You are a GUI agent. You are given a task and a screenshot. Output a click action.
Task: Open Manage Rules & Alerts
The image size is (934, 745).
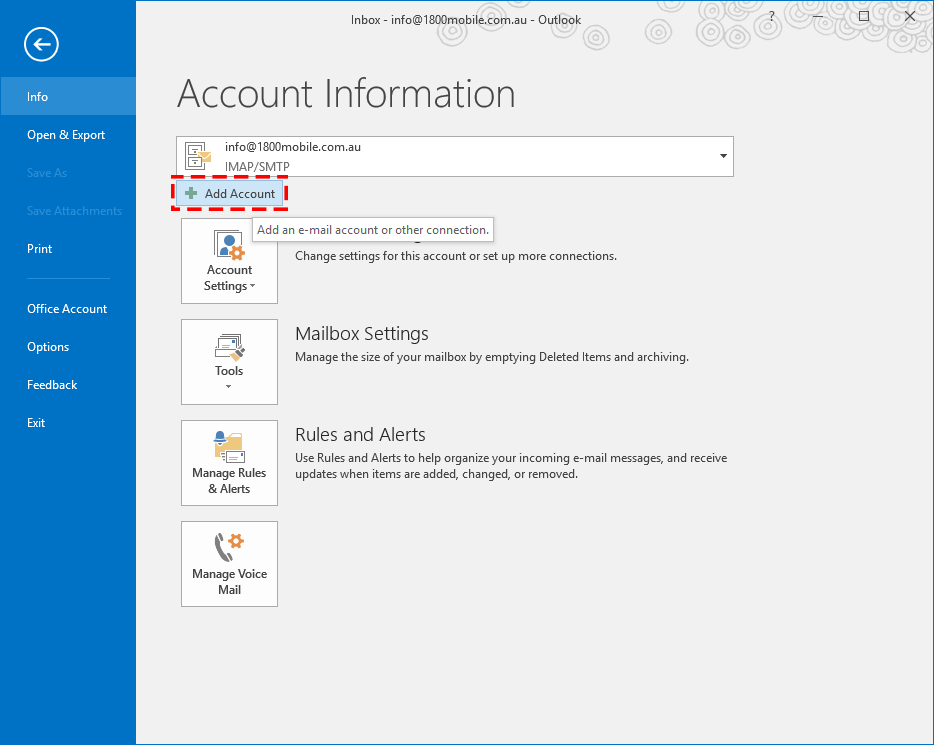pyautogui.click(x=229, y=463)
